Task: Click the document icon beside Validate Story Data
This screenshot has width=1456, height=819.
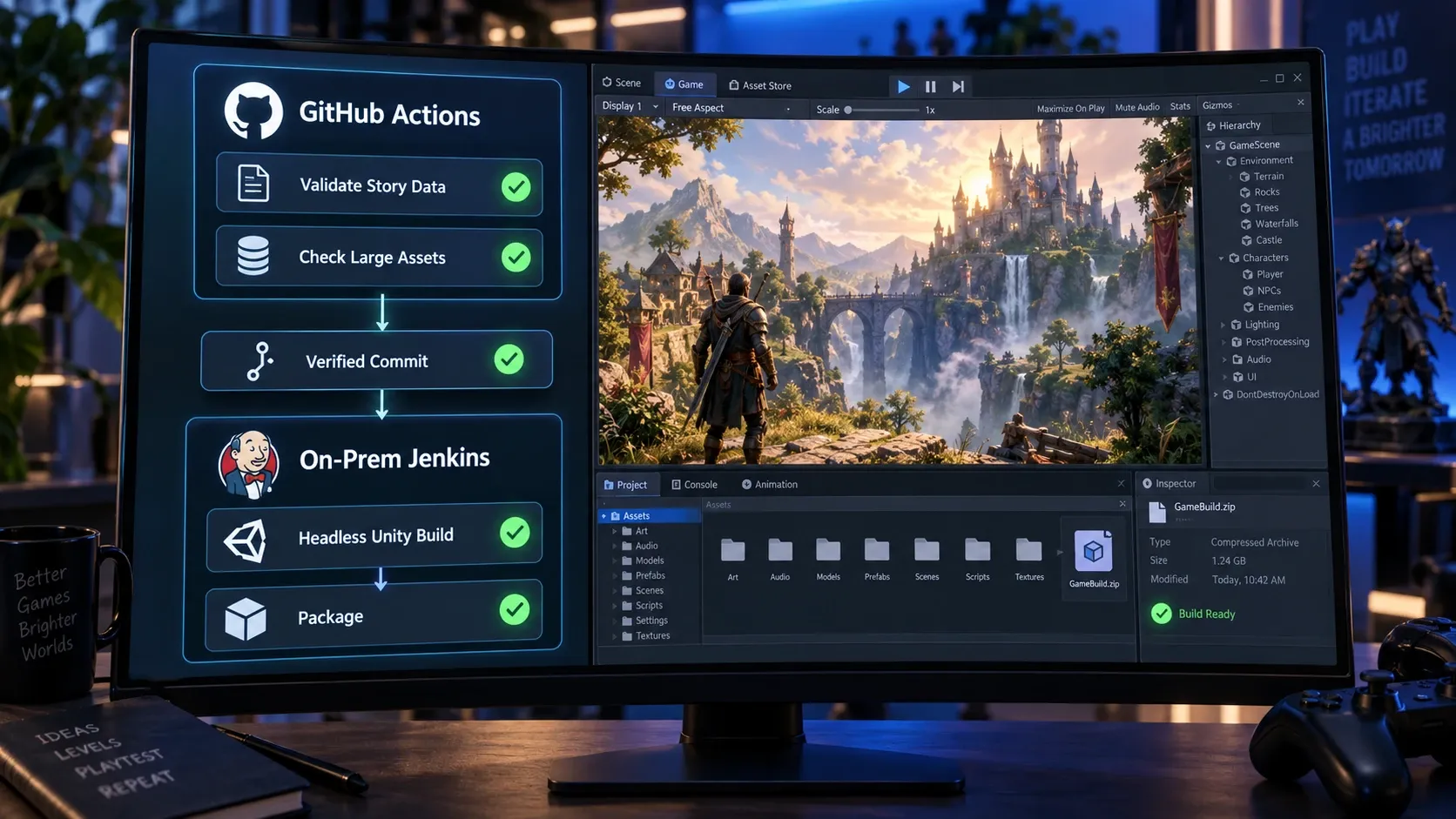Action: tap(253, 184)
